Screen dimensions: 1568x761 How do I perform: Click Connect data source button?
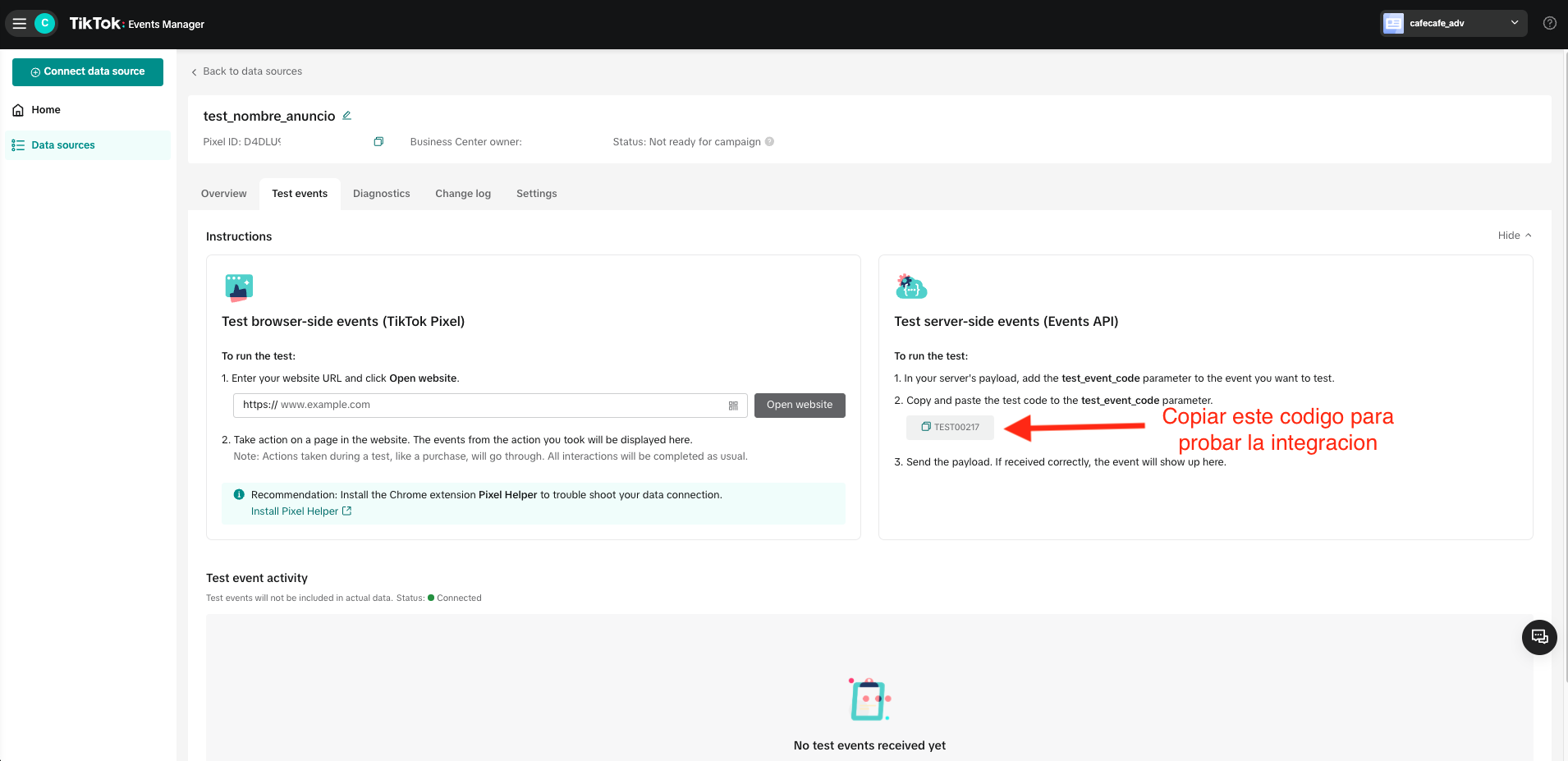pyautogui.click(x=88, y=72)
